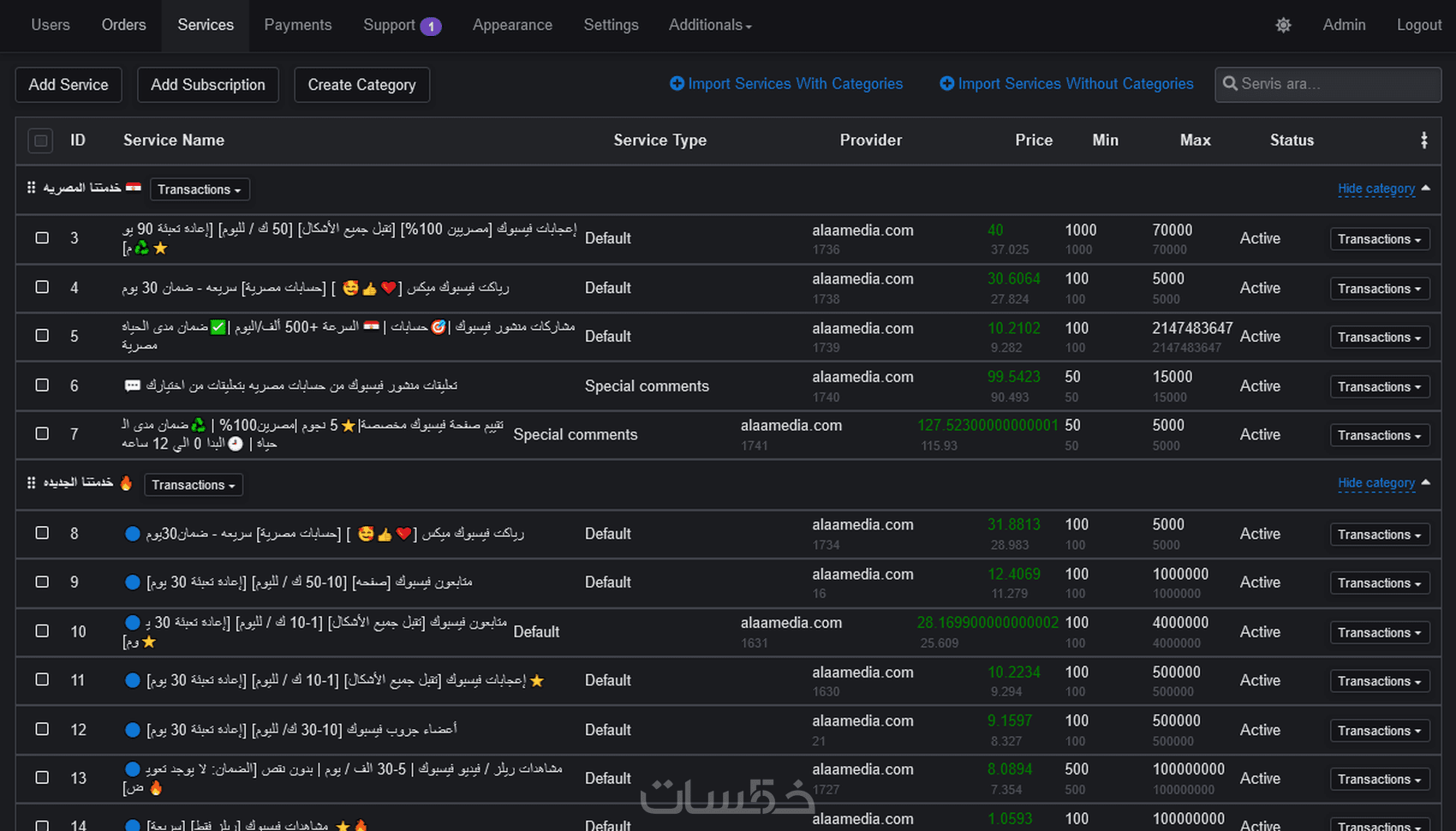The width and height of the screenshot is (1456, 831).
Task: Expand the Transactions dropdown for service 12
Action: 1380,731
